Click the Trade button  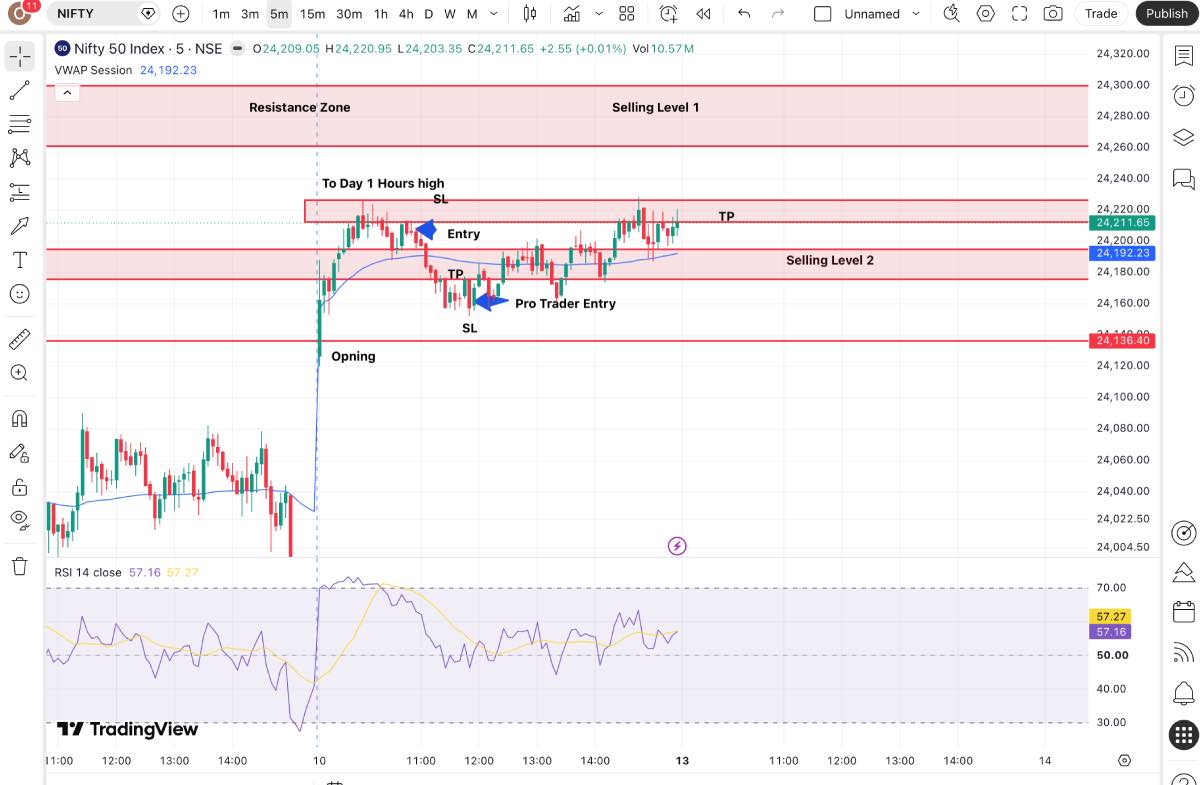tap(1101, 14)
